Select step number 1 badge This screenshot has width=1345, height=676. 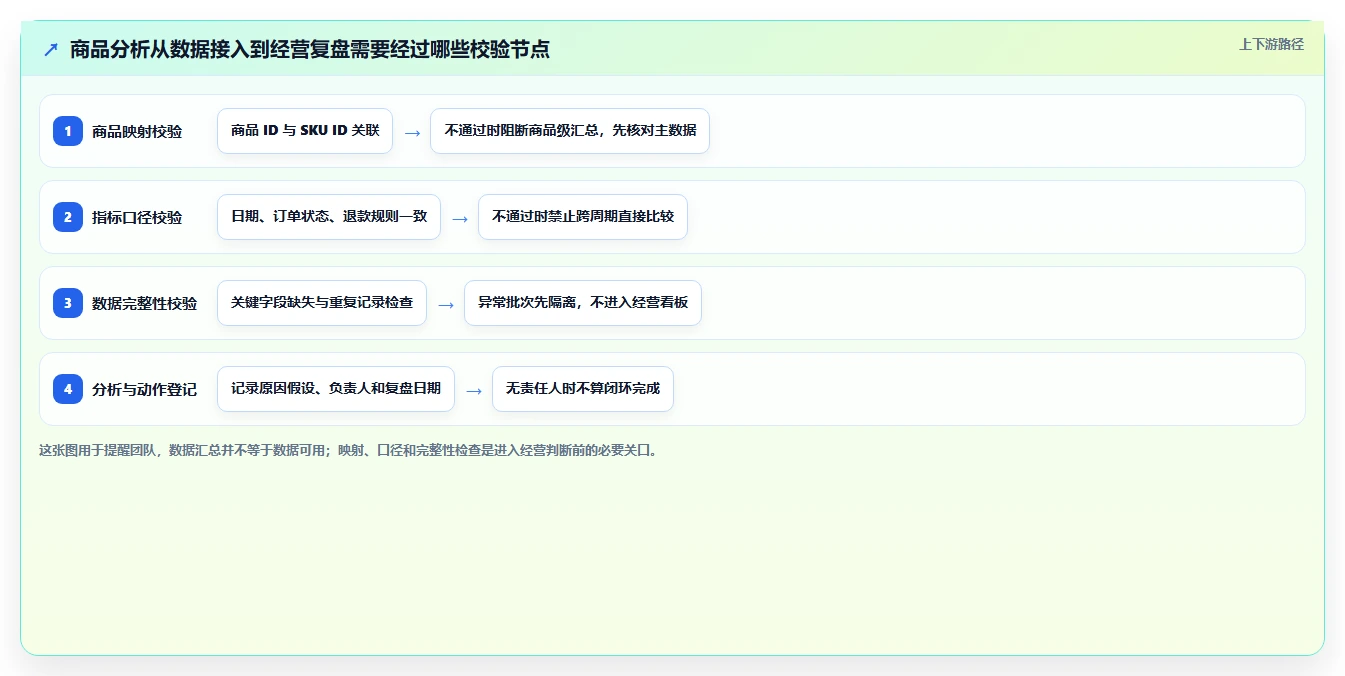click(68, 131)
